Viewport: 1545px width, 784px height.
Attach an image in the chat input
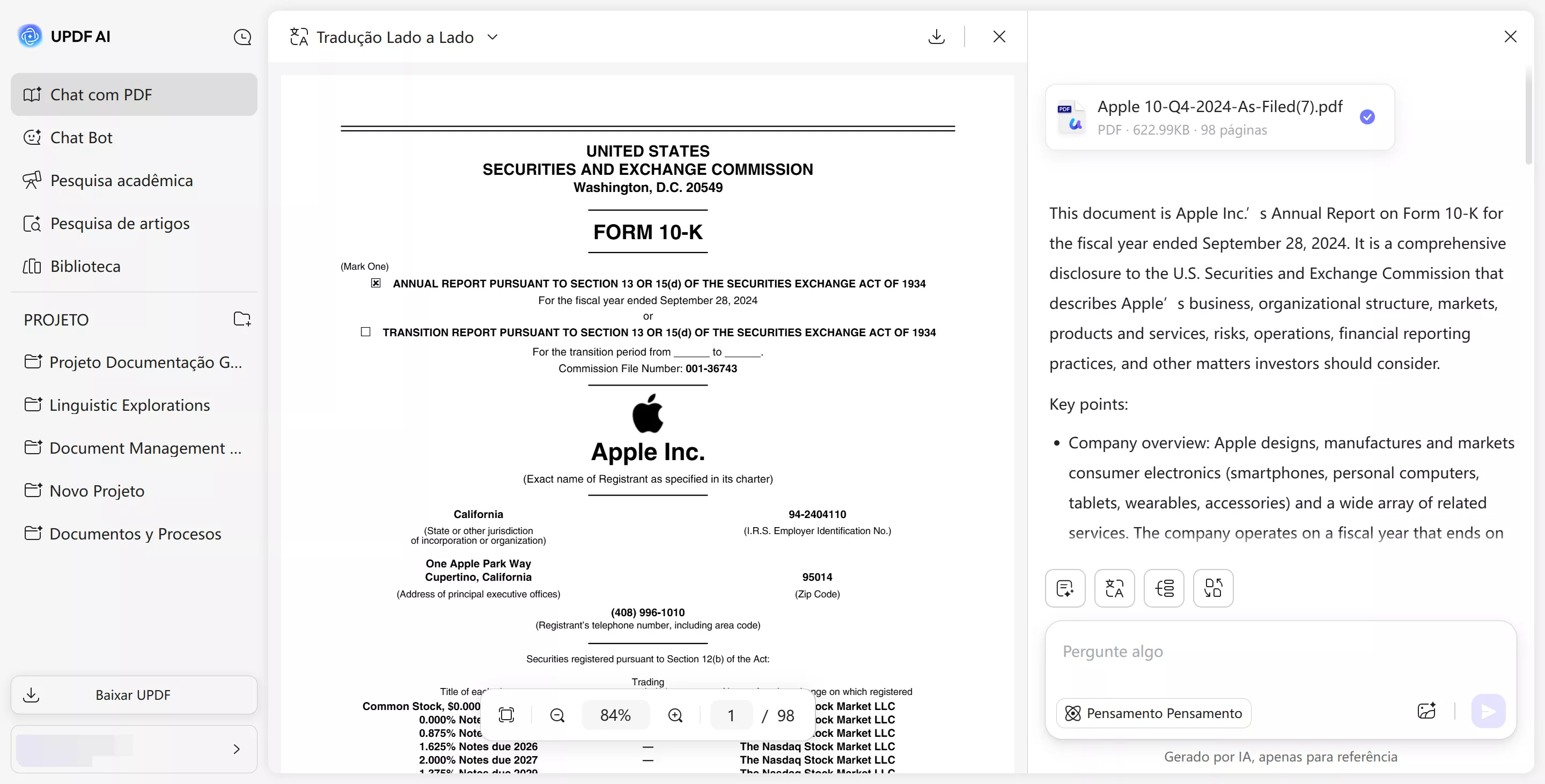(1427, 711)
